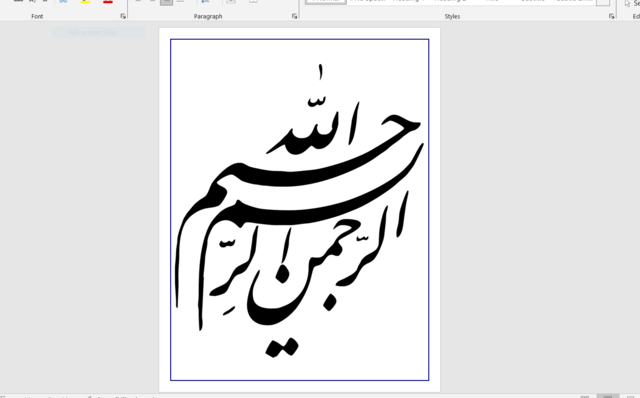Apply the red font color
640x398 pixels.
(x=108, y=2)
